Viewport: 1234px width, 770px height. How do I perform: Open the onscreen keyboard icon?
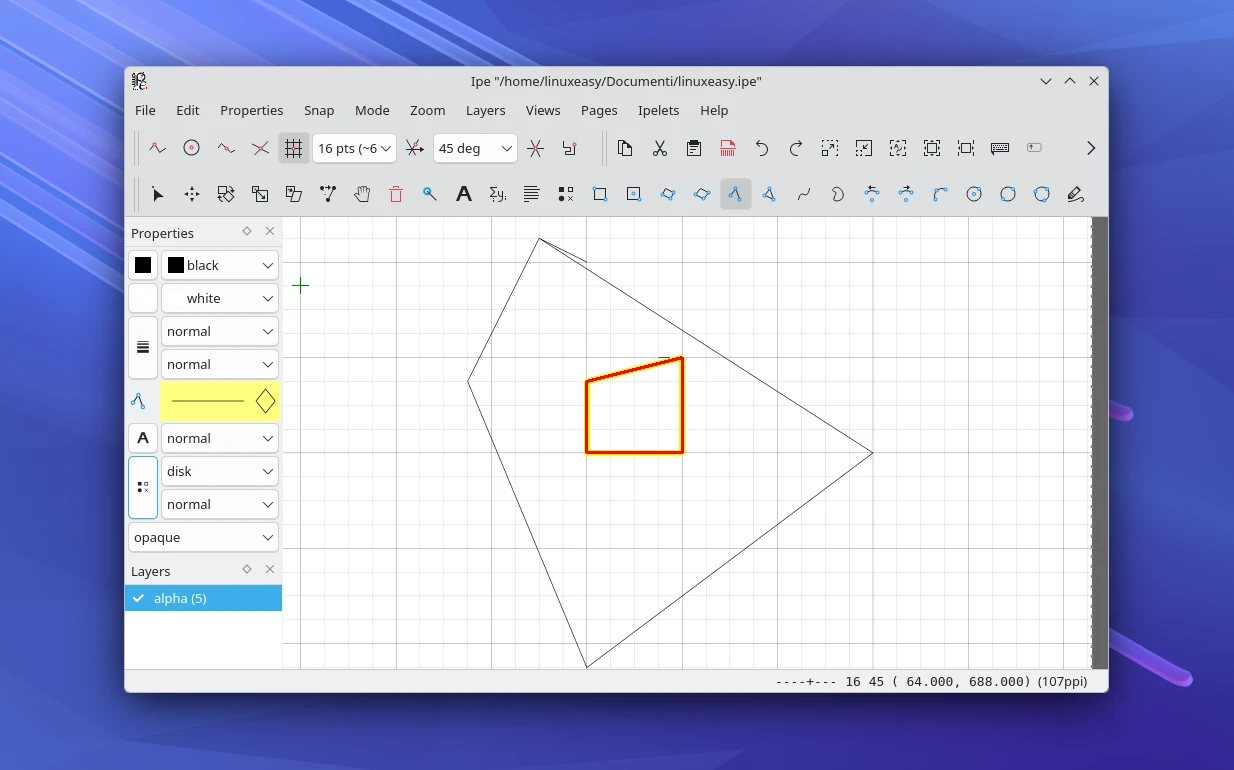999,148
